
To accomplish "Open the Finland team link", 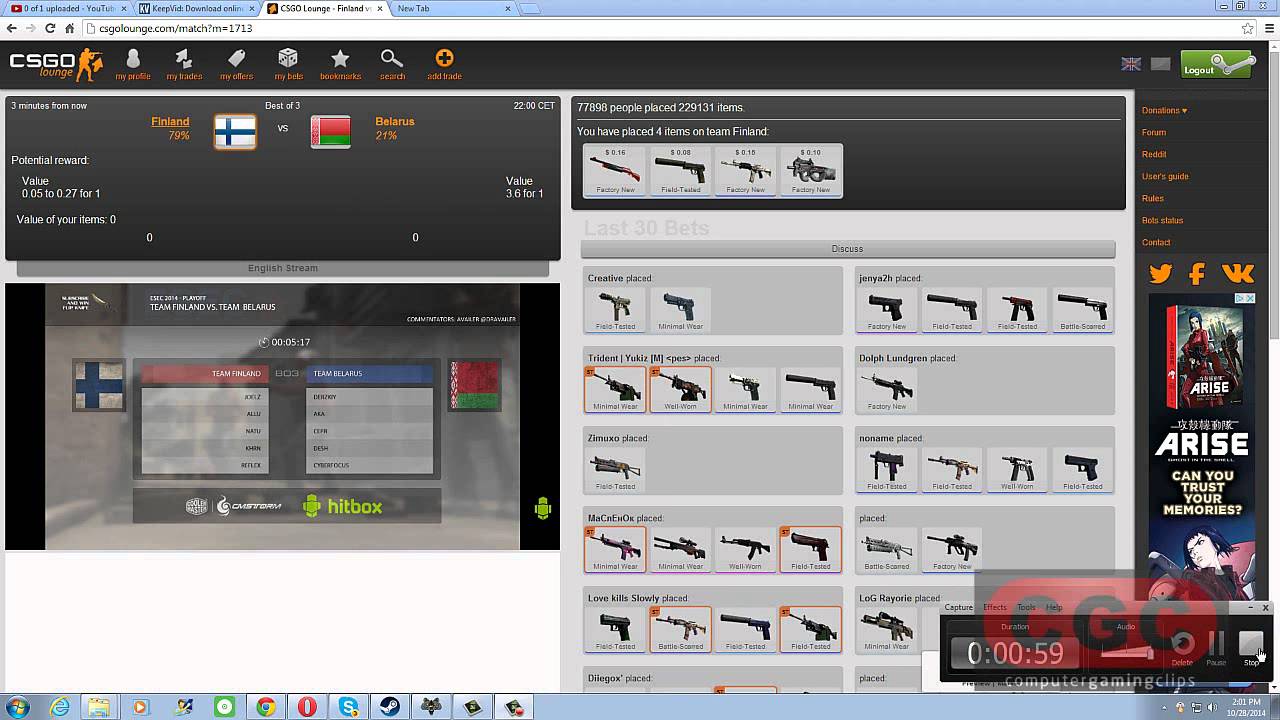I will tap(170, 122).
